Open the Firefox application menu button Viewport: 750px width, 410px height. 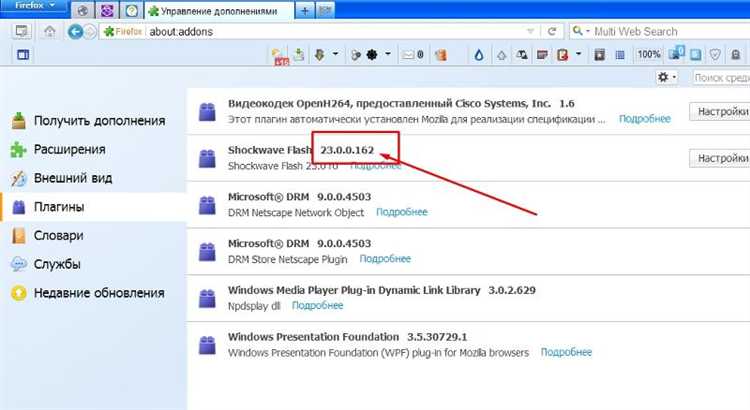click(33, 6)
